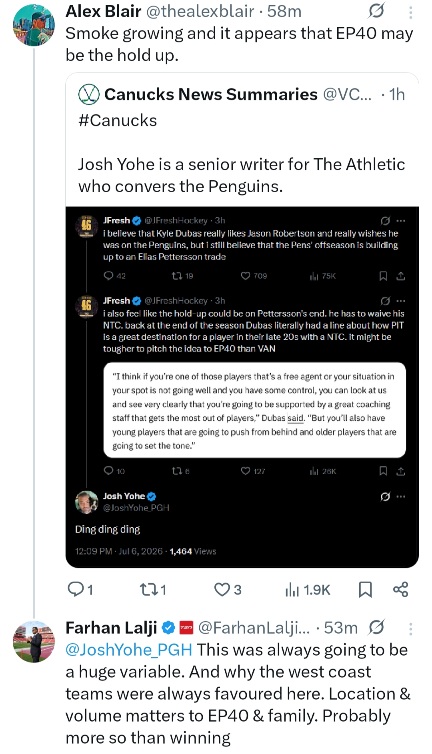View analytics showing 1.9K views
The width and height of the screenshot is (432, 754).
(307, 590)
